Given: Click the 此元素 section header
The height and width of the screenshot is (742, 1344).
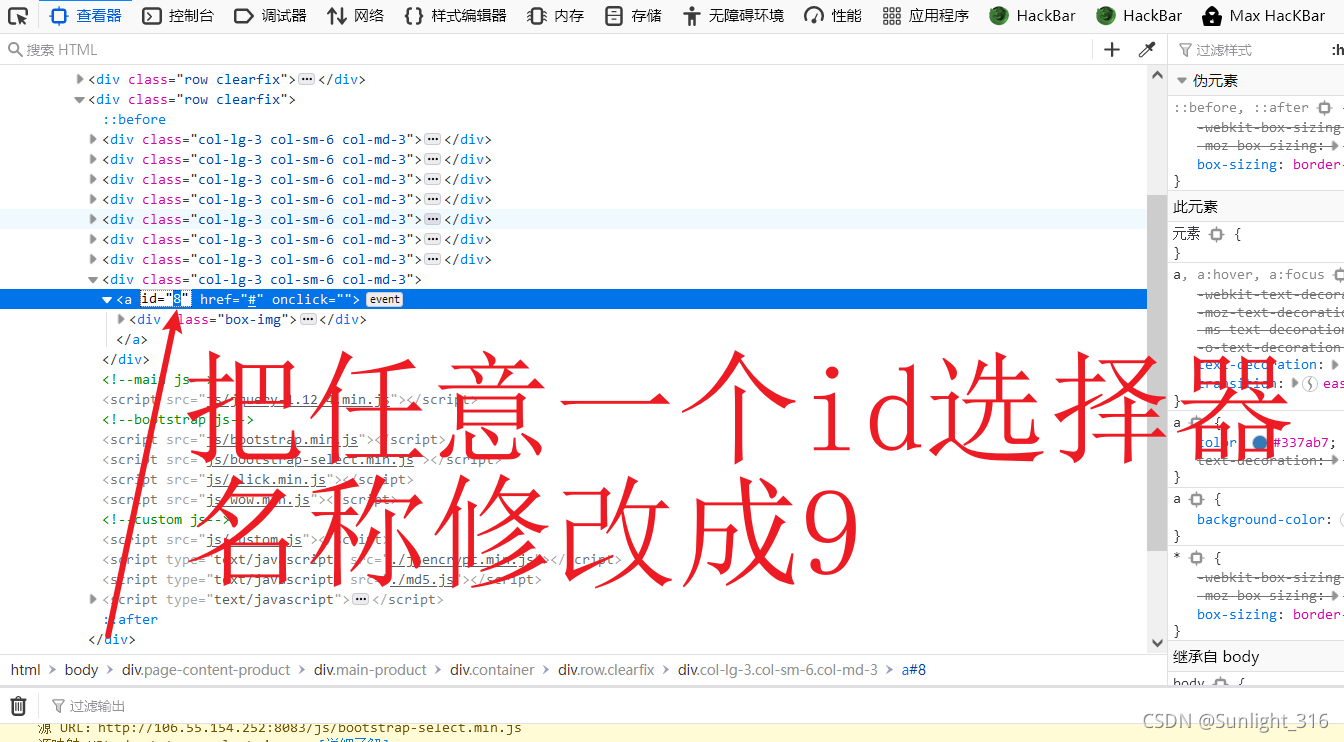Looking at the screenshot, I should [1256, 207].
